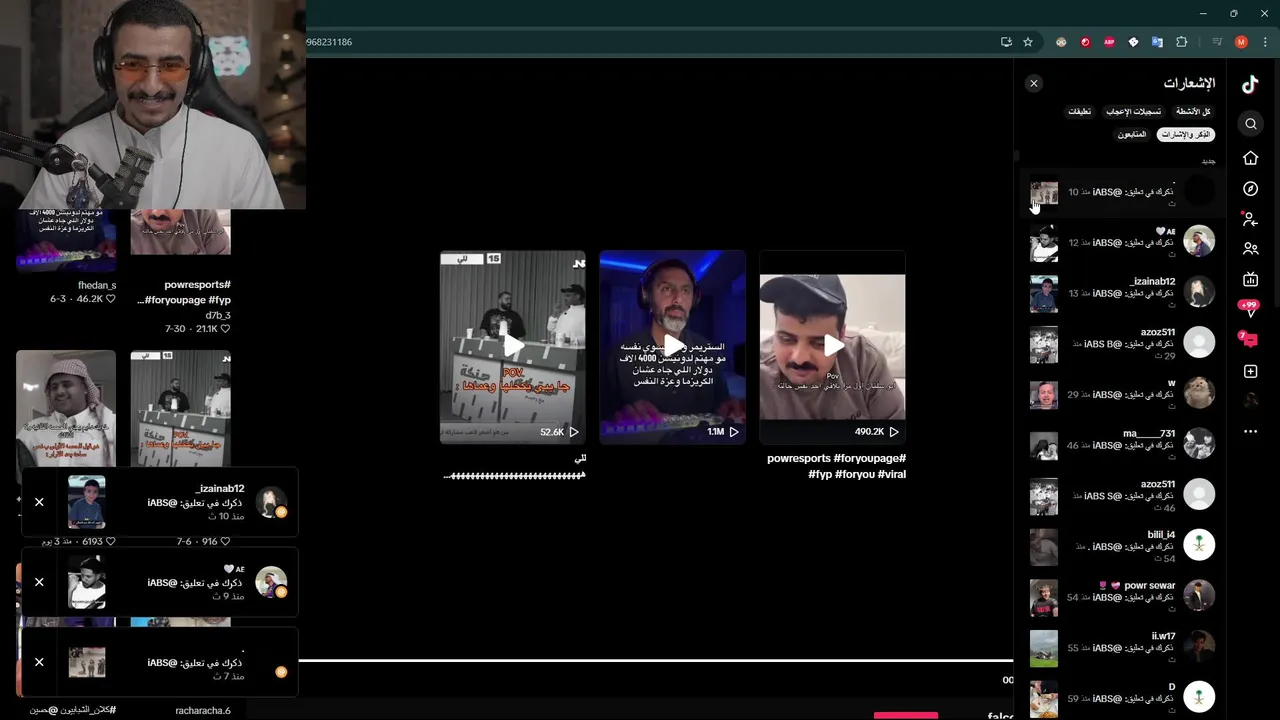Open the '_izainab12' notification in the panel
The width and height of the screenshot is (1280, 720).
point(1122,292)
